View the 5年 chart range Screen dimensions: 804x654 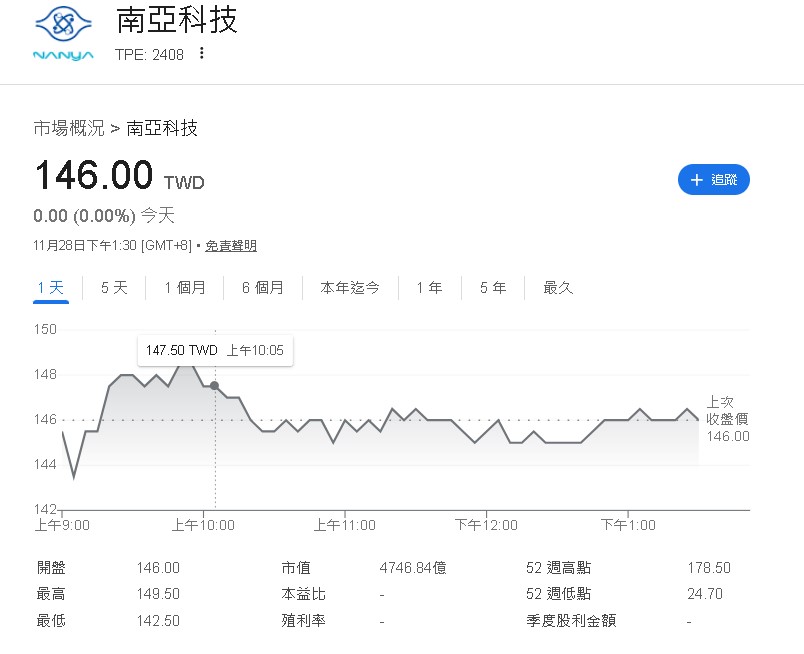pos(492,287)
